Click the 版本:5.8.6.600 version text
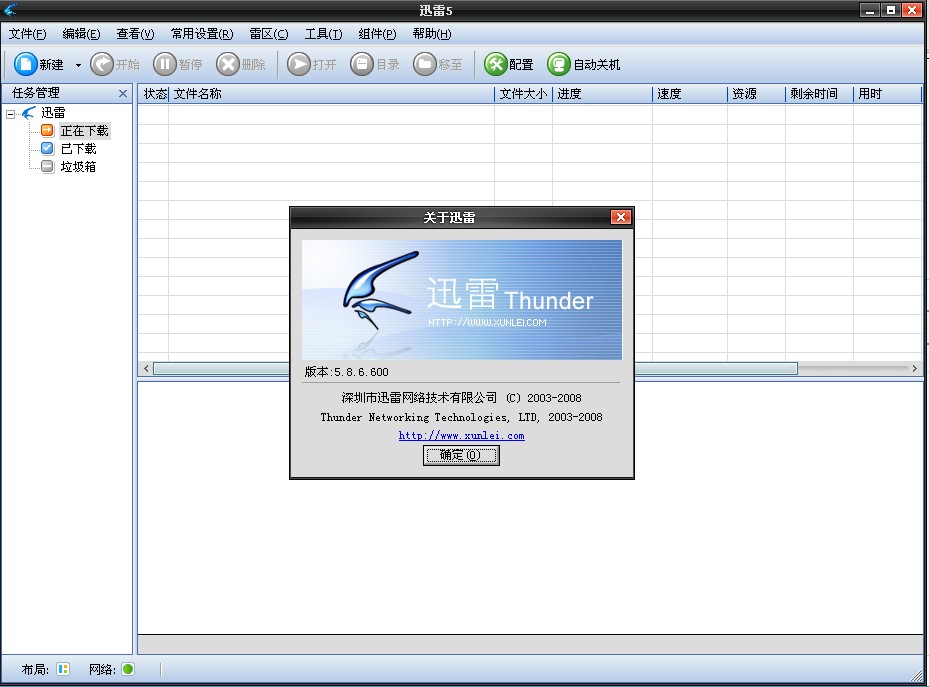 point(347,372)
